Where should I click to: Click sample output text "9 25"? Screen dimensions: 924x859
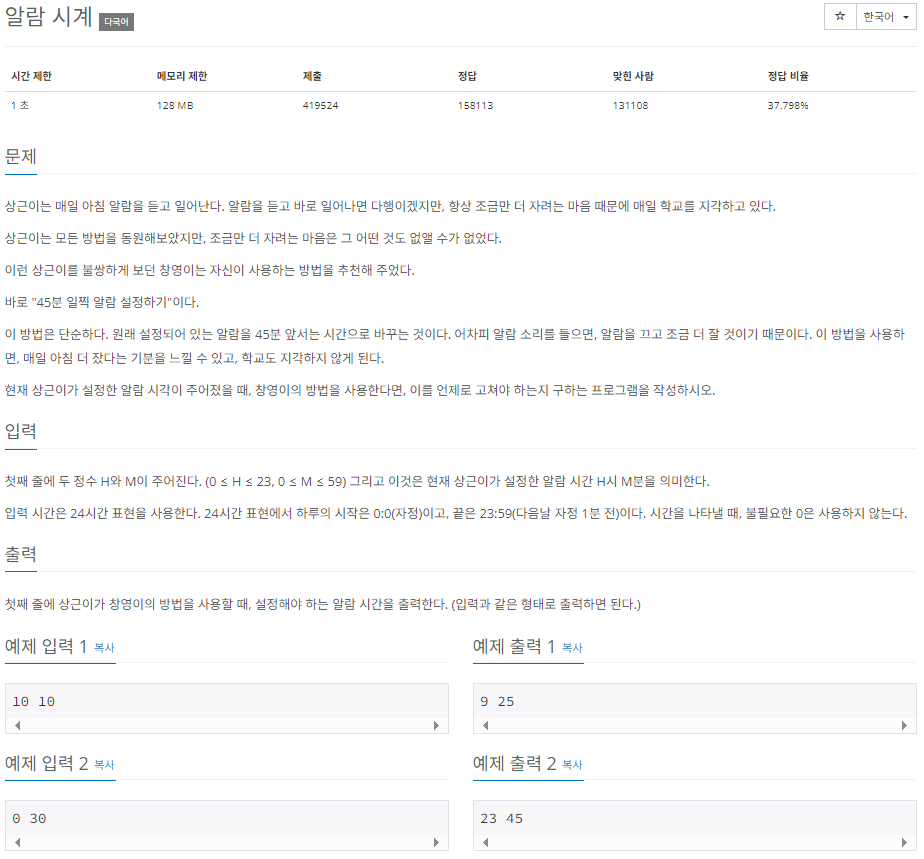coord(497,702)
